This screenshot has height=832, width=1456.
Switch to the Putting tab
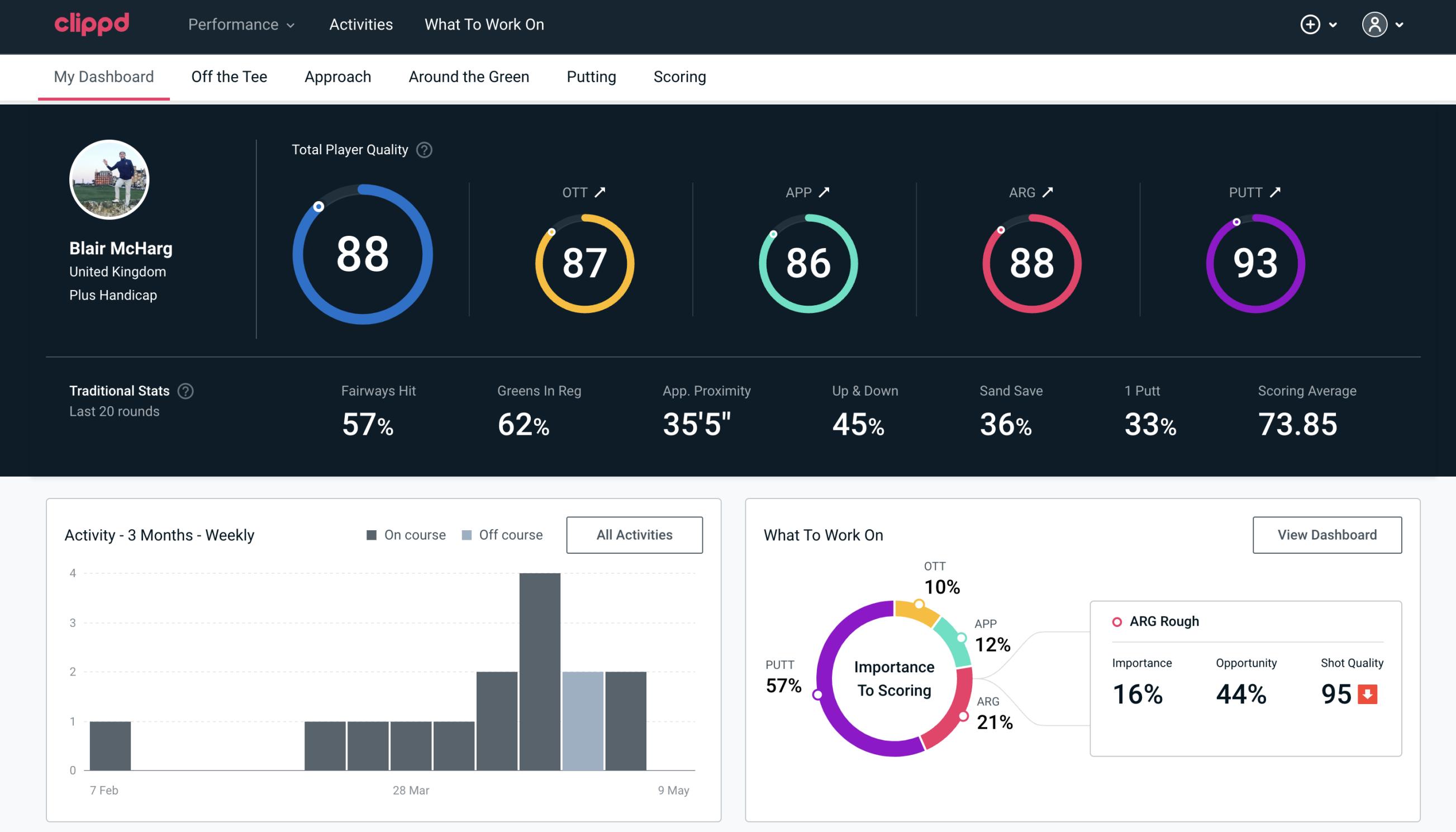tap(591, 76)
